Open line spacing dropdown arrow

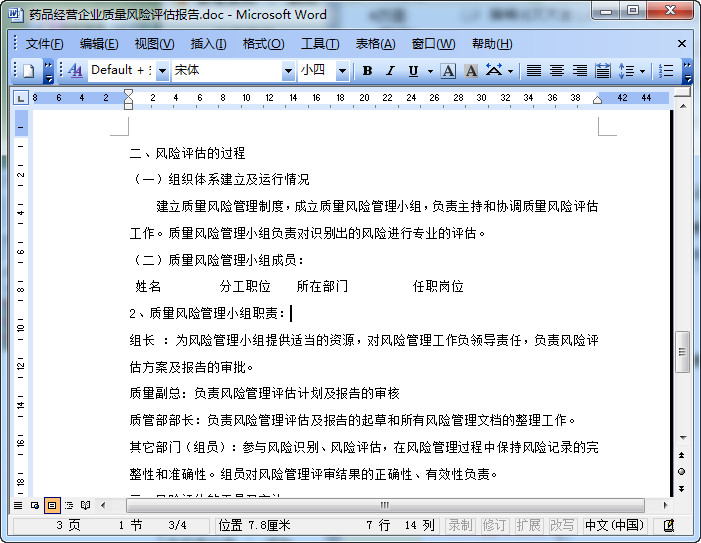click(x=642, y=71)
